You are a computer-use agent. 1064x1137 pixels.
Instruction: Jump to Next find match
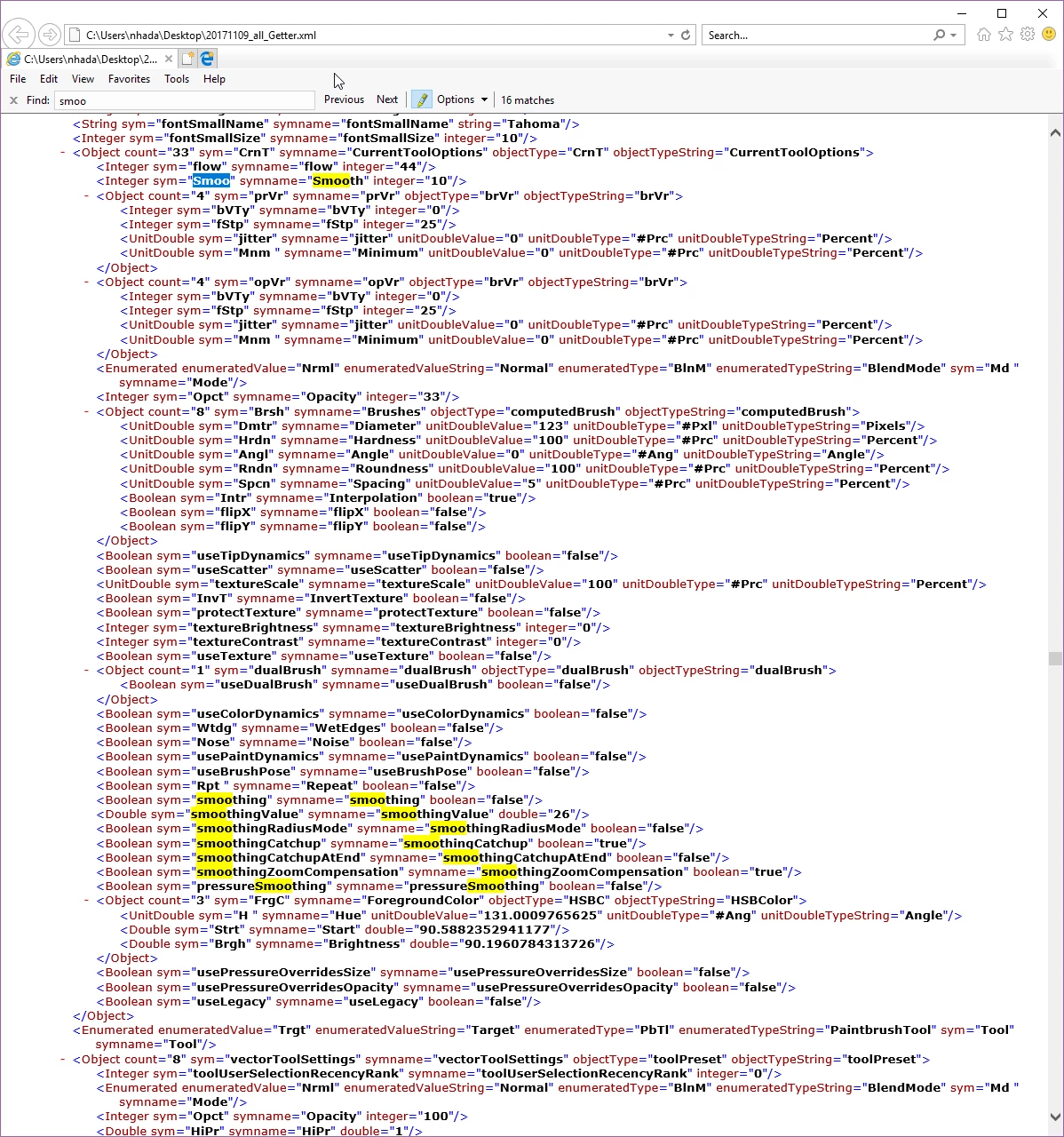tap(387, 99)
